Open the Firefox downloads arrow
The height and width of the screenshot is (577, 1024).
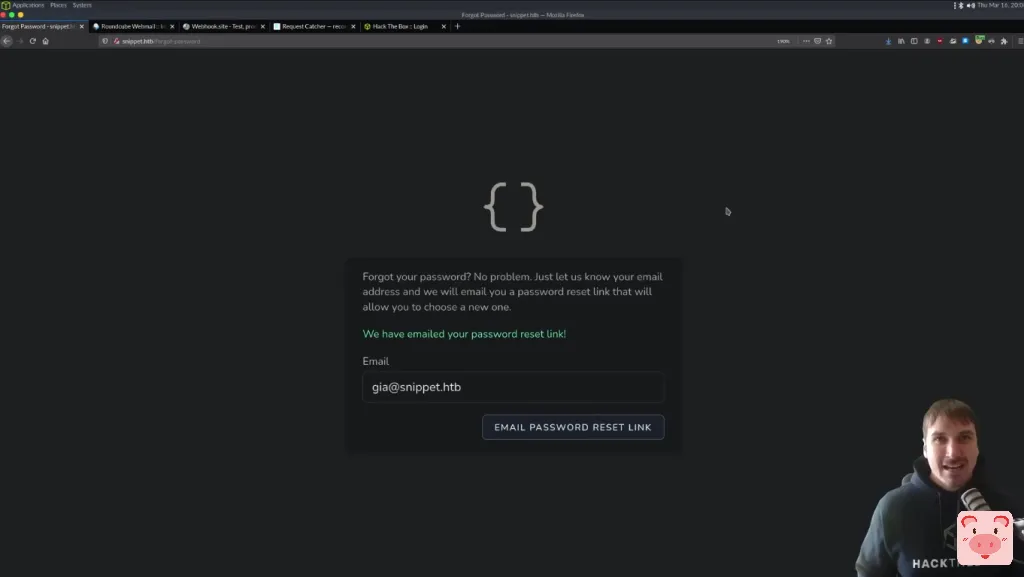[888, 41]
